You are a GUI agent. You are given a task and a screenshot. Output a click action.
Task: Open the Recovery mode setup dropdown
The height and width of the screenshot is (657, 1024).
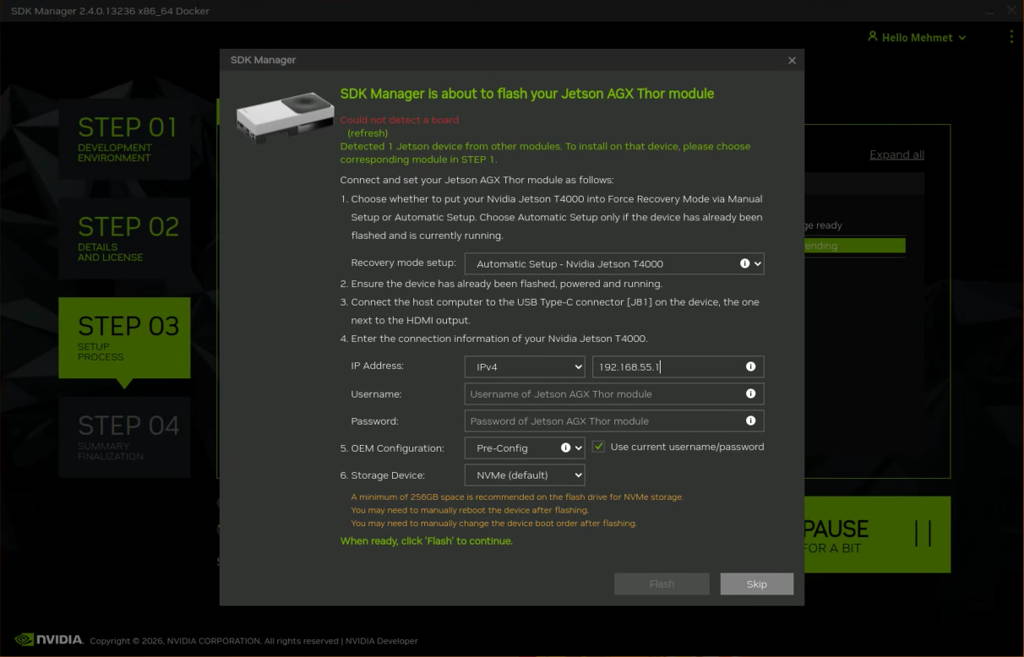(x=614, y=264)
